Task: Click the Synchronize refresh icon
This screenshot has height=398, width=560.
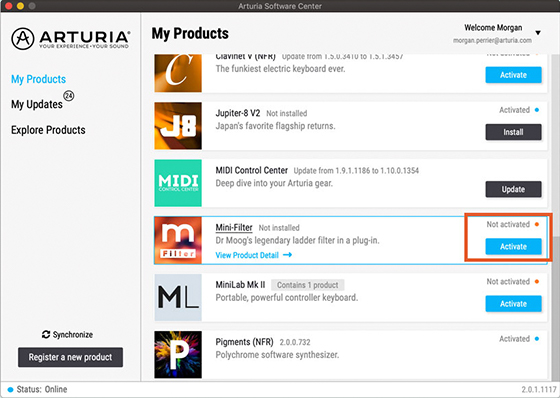Action: [x=46, y=334]
